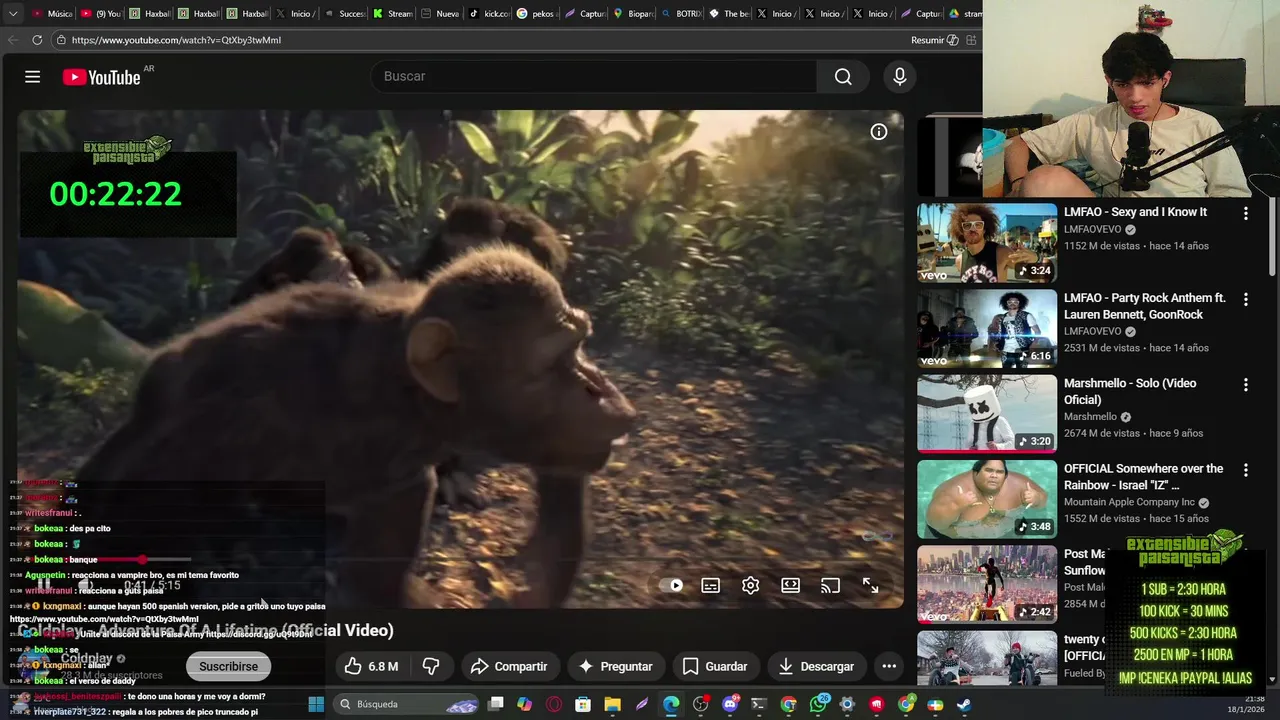Click the Preguntar button
Screen dimensions: 1280x720
point(615,666)
